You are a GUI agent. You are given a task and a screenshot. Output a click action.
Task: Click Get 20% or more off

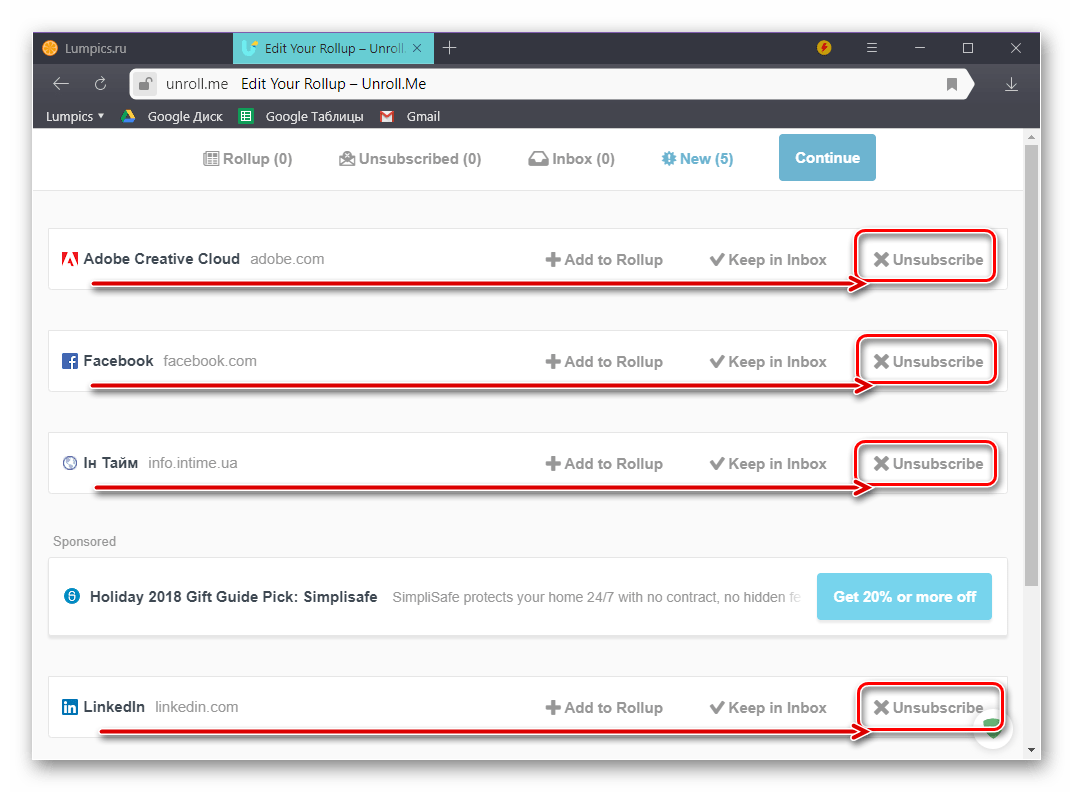click(x=904, y=597)
